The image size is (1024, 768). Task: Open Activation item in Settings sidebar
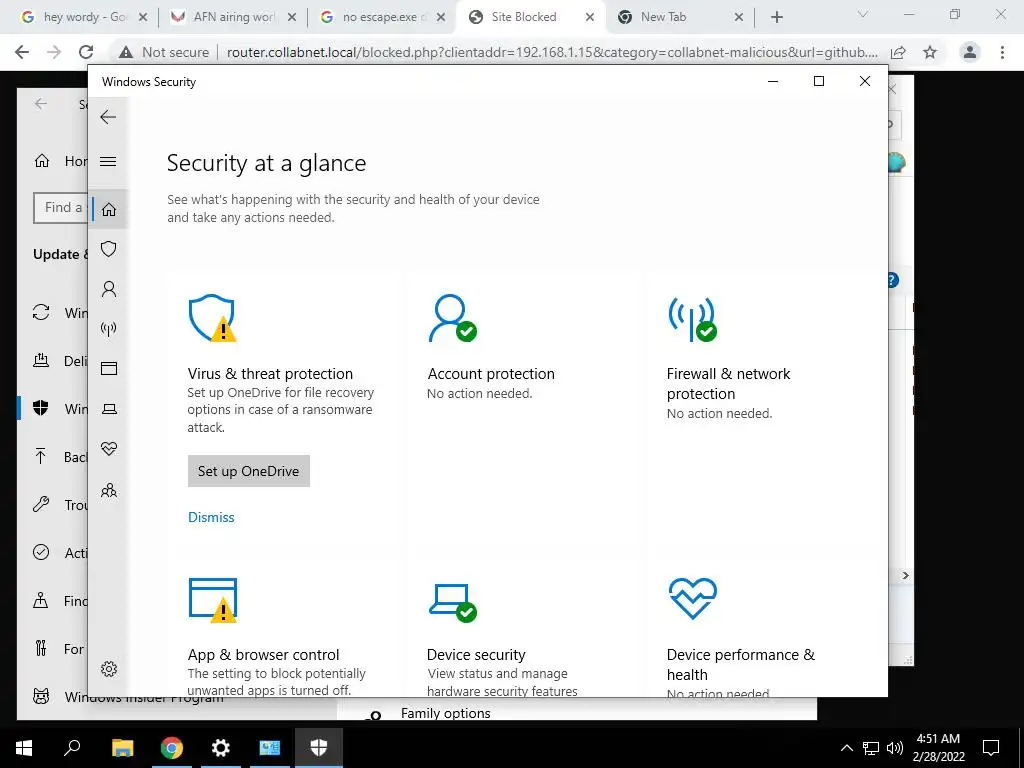(60, 553)
